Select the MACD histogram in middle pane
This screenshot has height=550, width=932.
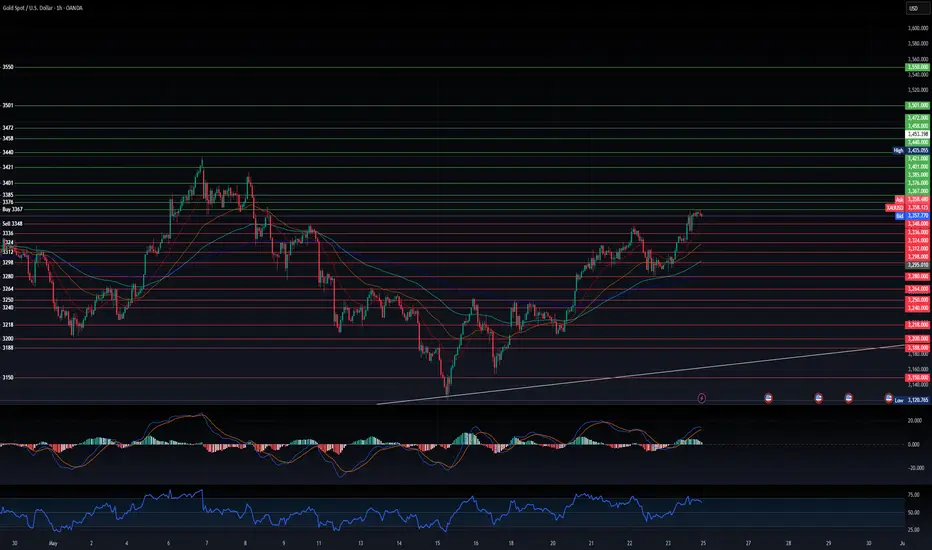(x=351, y=444)
